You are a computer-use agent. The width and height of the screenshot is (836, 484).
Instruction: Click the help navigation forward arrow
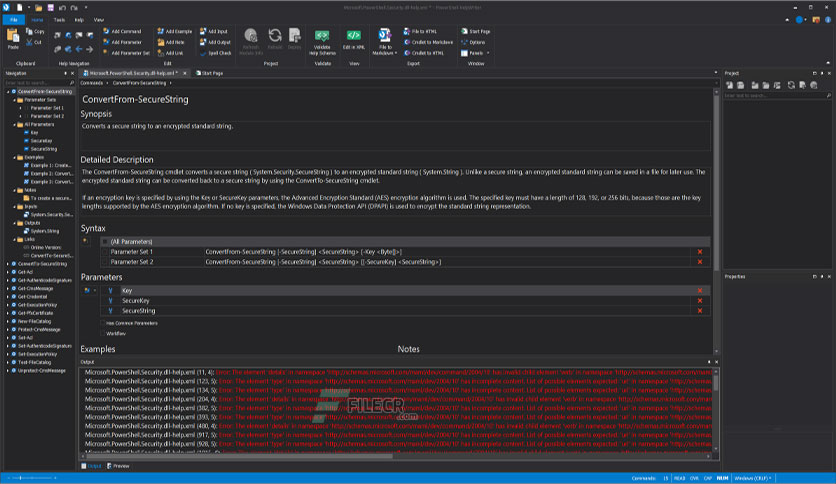point(90,49)
